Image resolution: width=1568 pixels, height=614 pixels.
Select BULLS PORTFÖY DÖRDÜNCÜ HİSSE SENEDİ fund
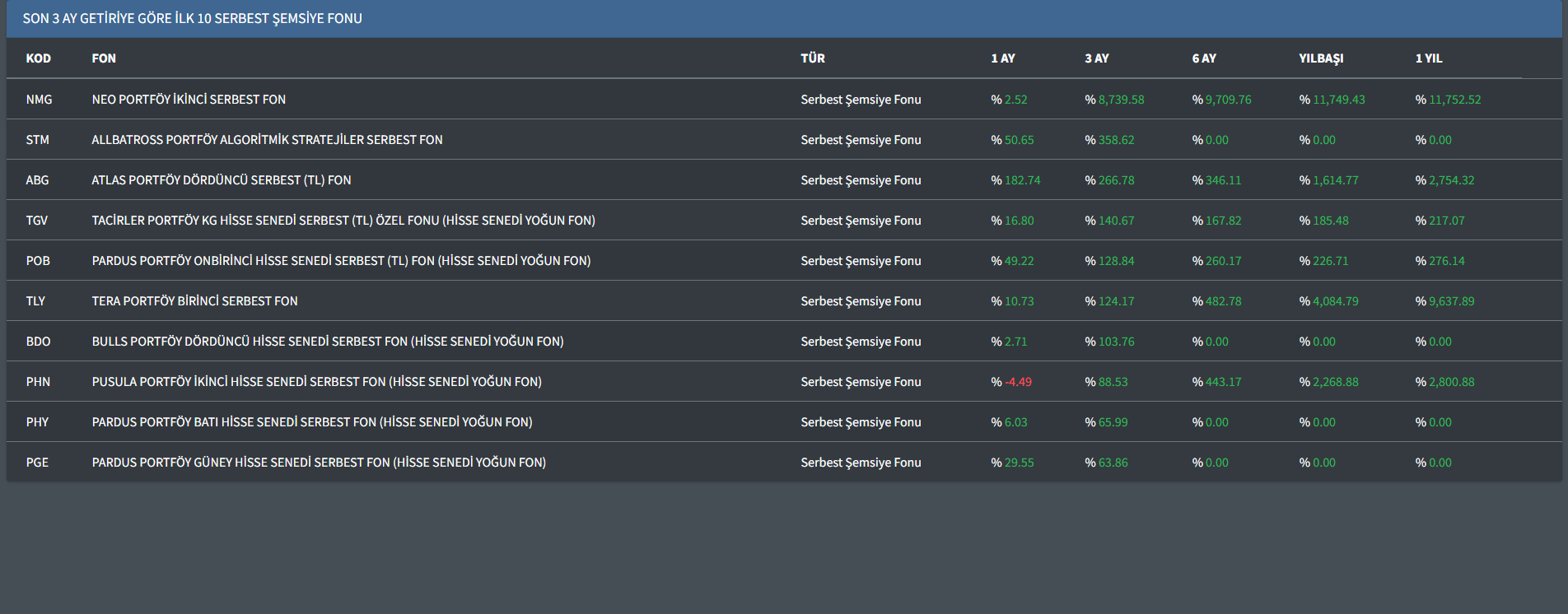(x=327, y=342)
